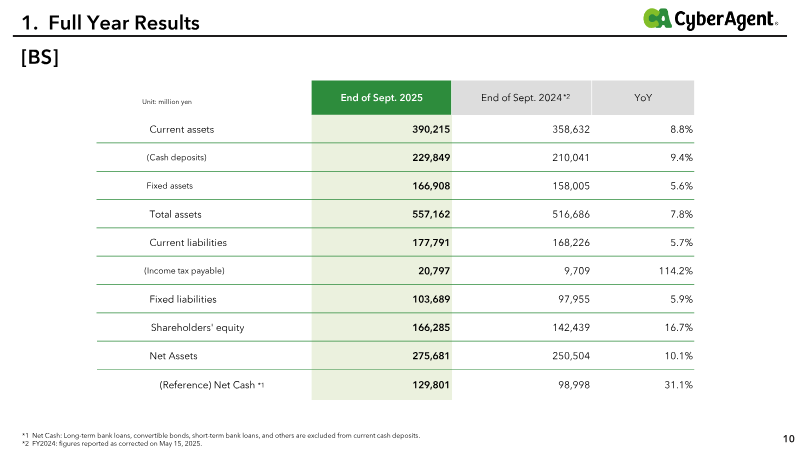Click the YoY column header

pos(644,98)
